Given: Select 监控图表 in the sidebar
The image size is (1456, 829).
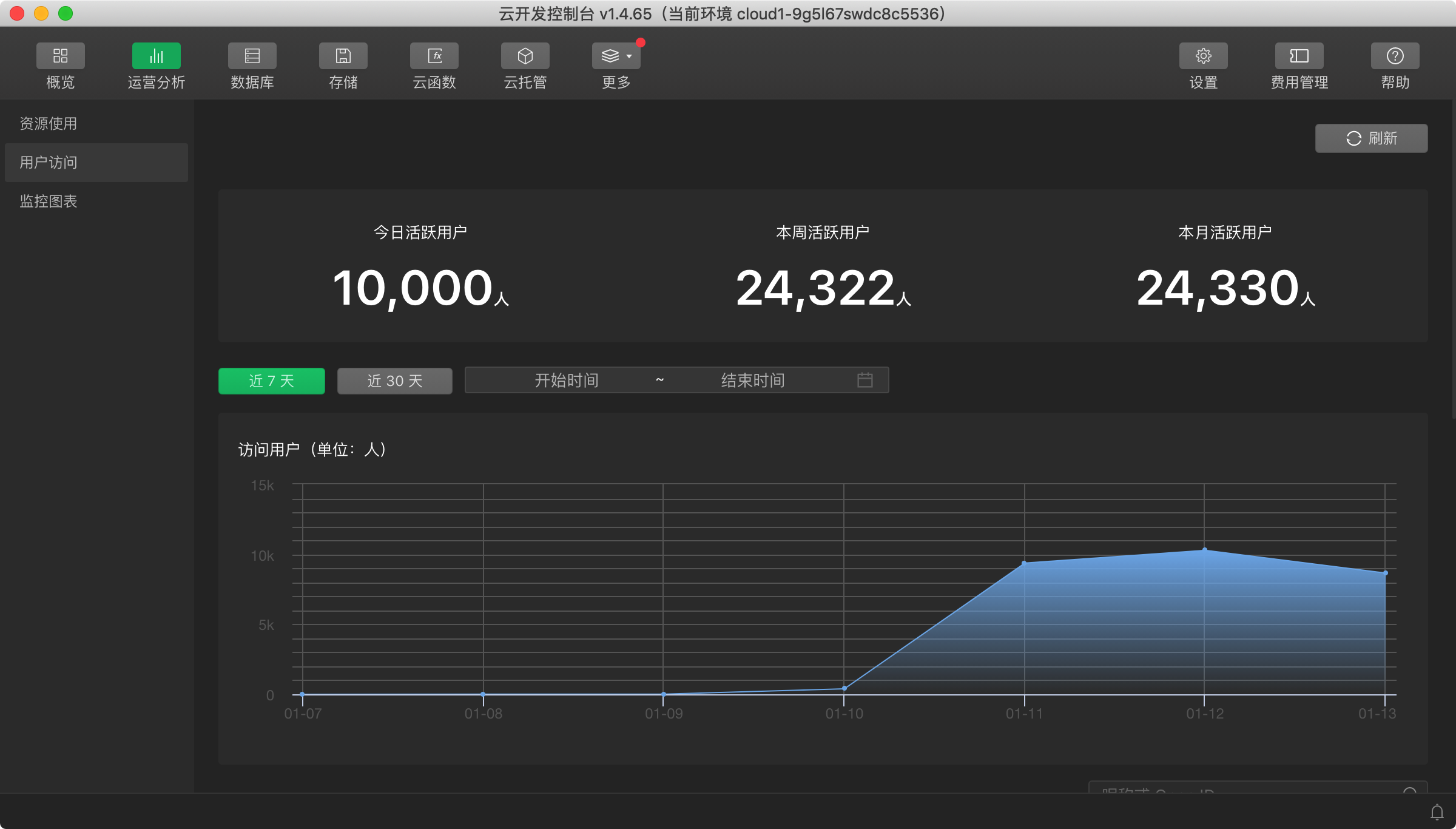Looking at the screenshot, I should [49, 201].
